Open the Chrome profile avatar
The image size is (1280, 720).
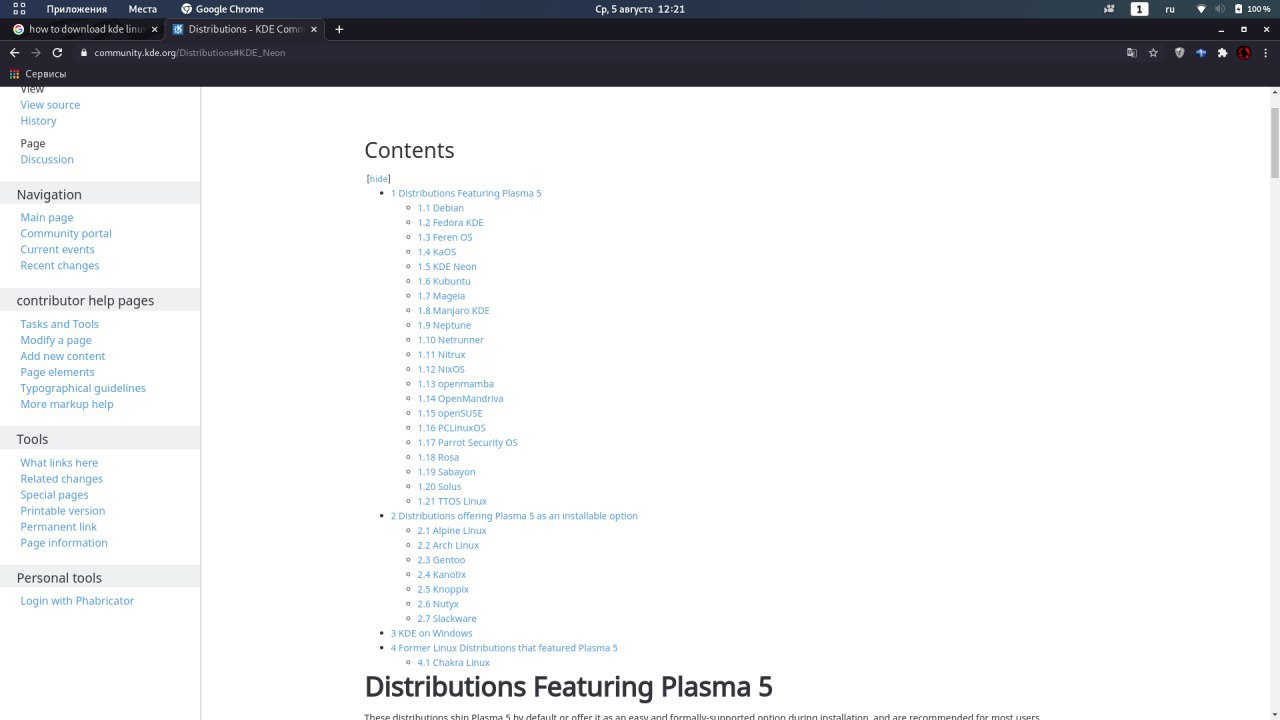click(1244, 53)
